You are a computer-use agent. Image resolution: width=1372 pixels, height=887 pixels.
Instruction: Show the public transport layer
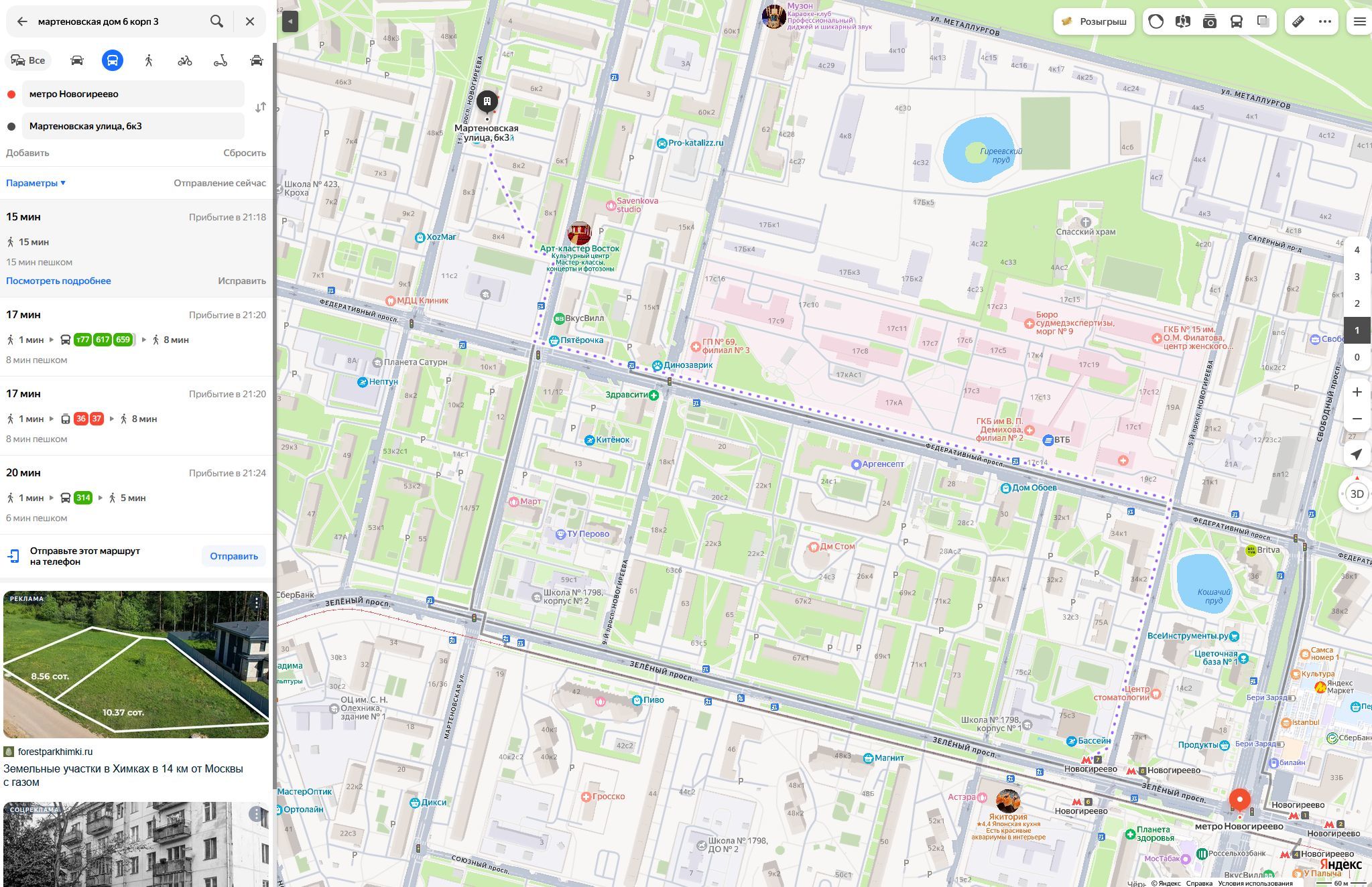click(1235, 21)
